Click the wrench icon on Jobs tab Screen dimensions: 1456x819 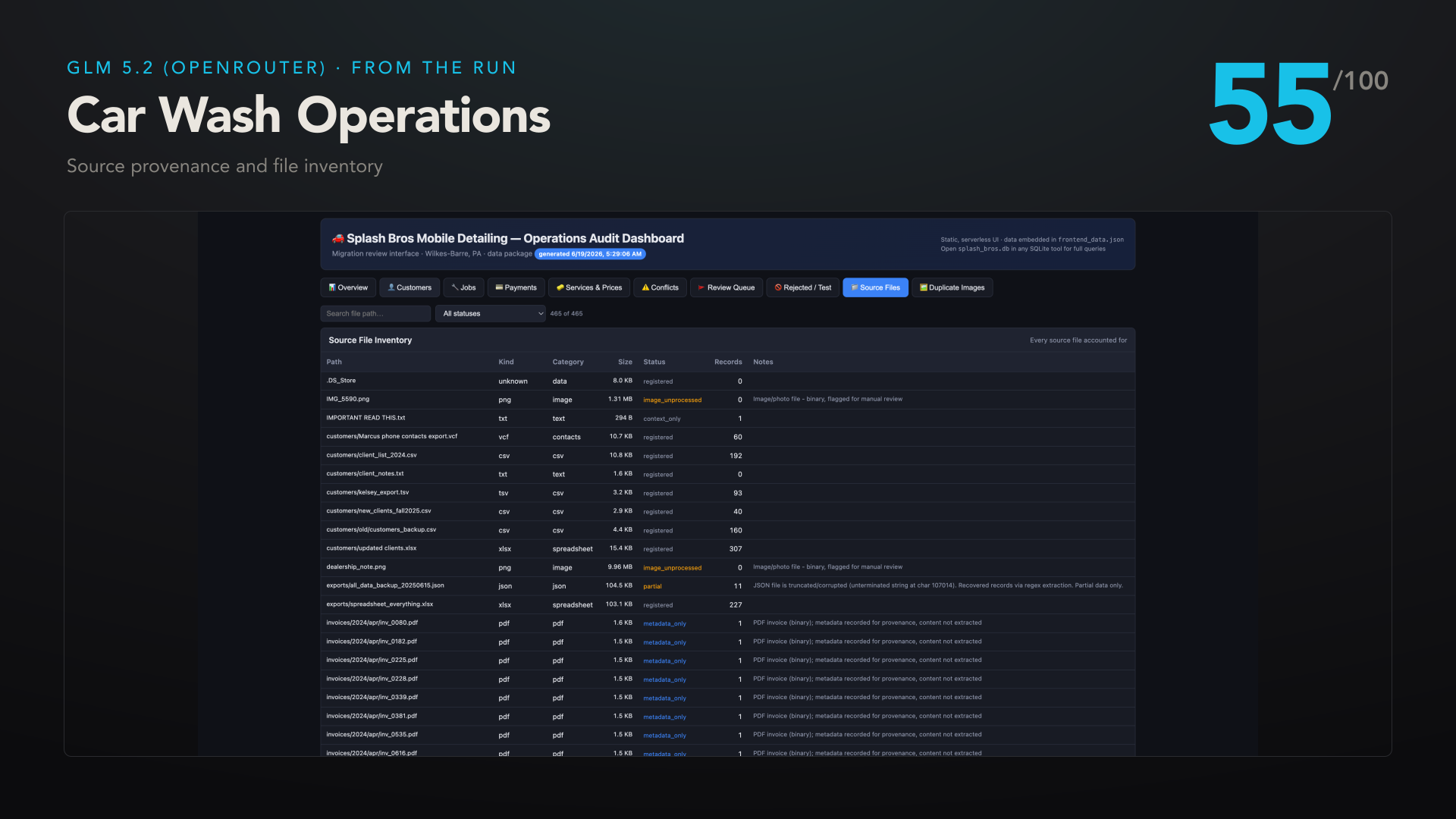pyautogui.click(x=455, y=287)
